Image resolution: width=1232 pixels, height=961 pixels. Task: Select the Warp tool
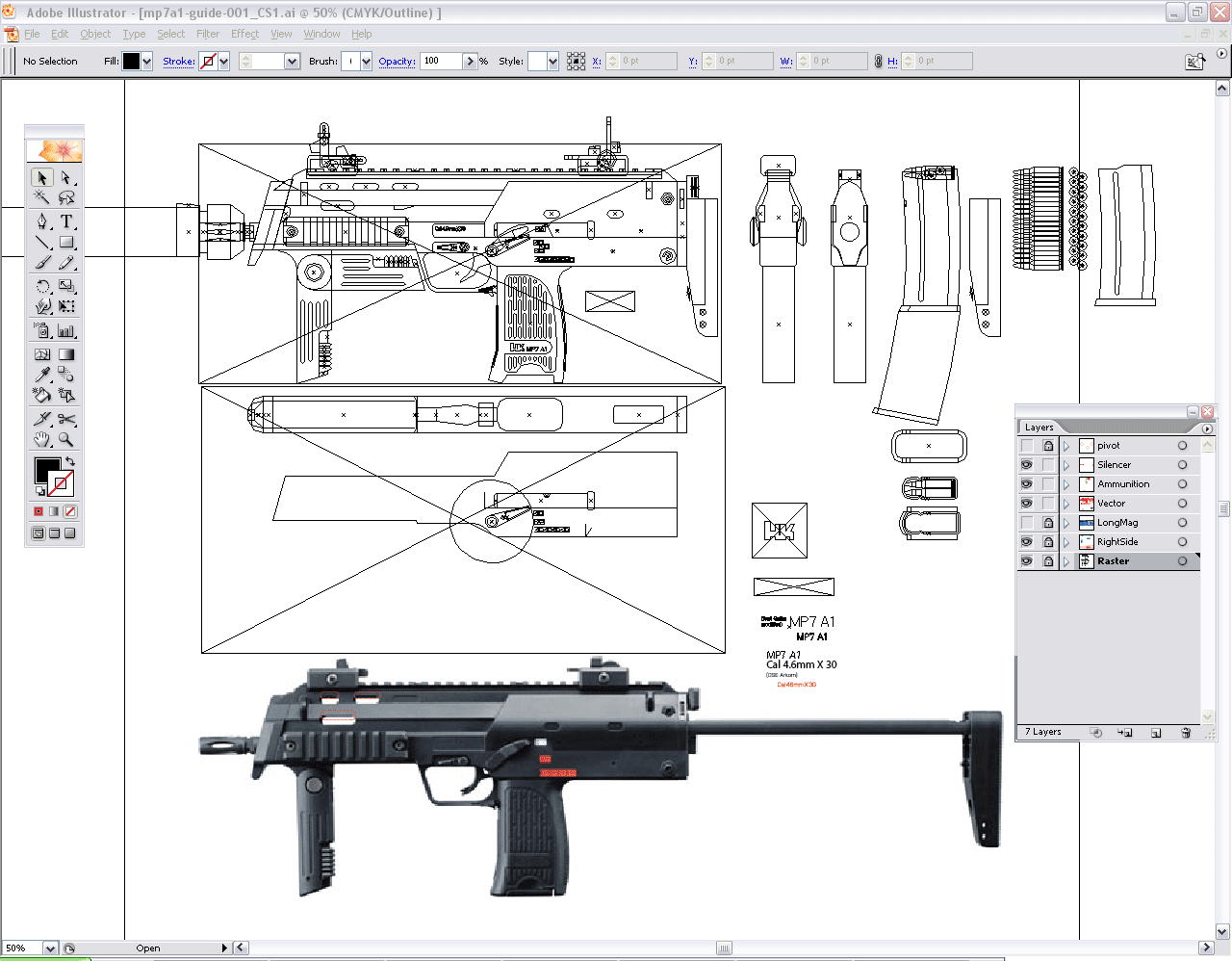[42, 306]
